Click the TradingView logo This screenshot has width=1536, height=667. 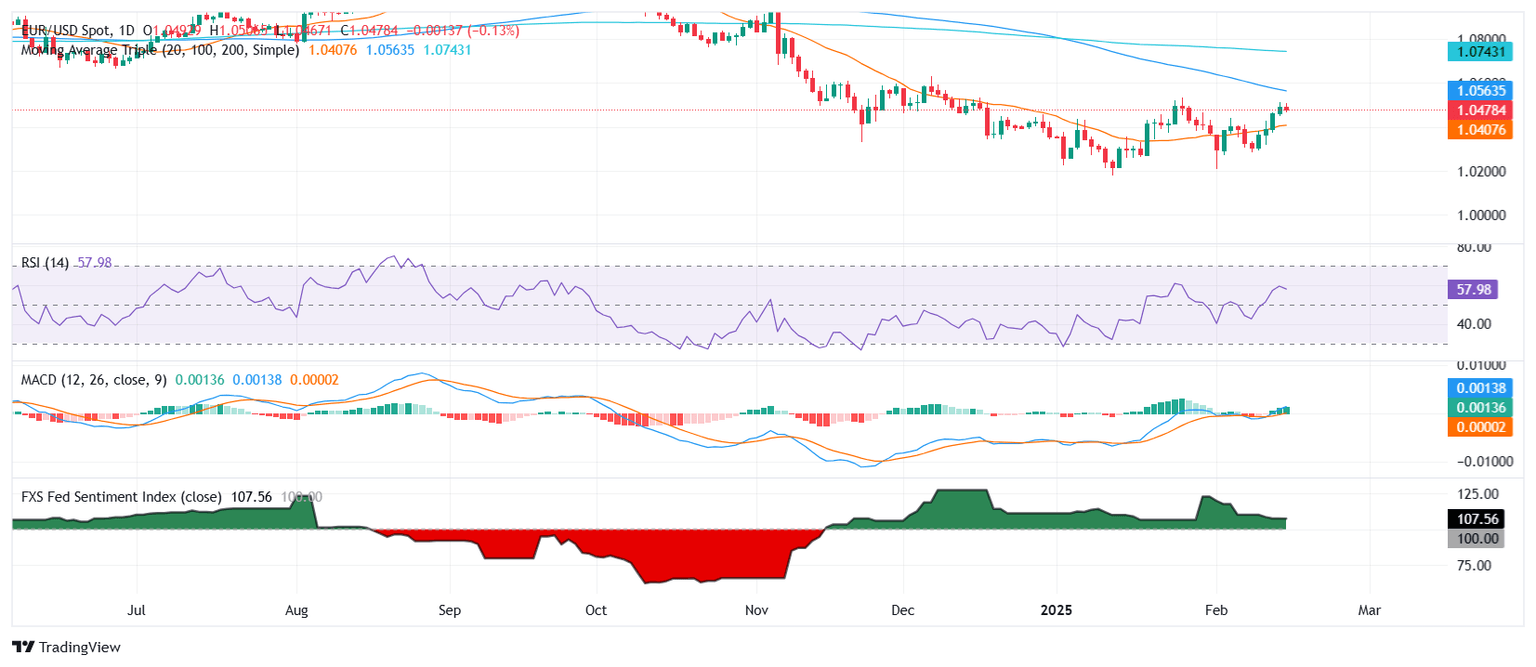[66, 647]
